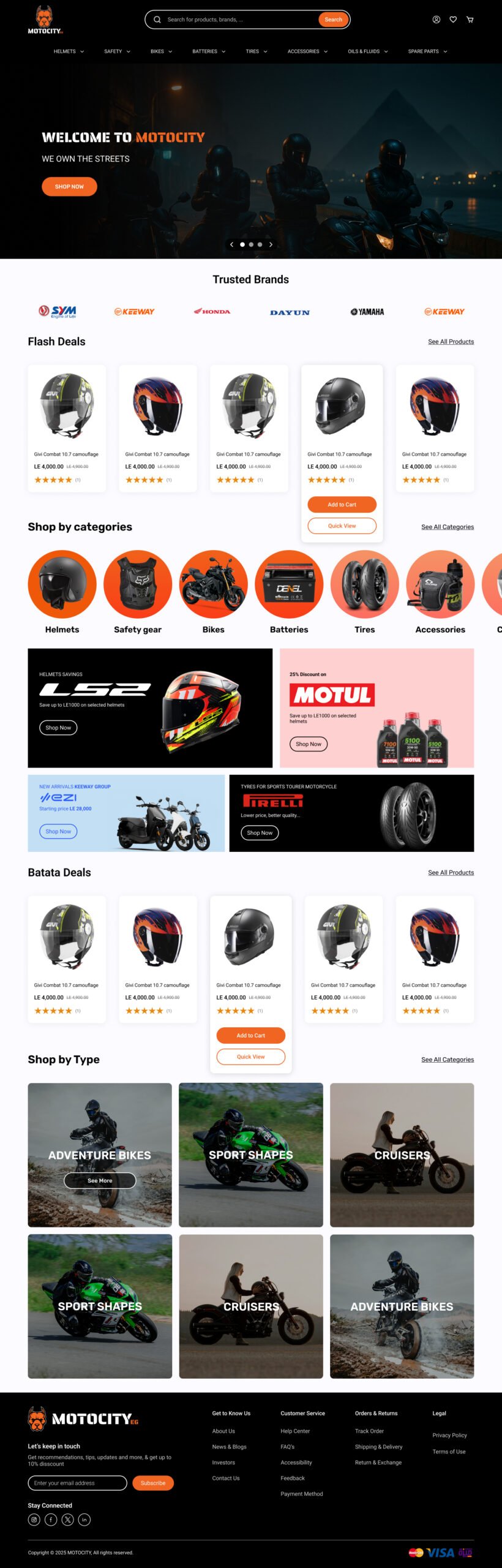Go to next hero slide arrow

pos(271,244)
